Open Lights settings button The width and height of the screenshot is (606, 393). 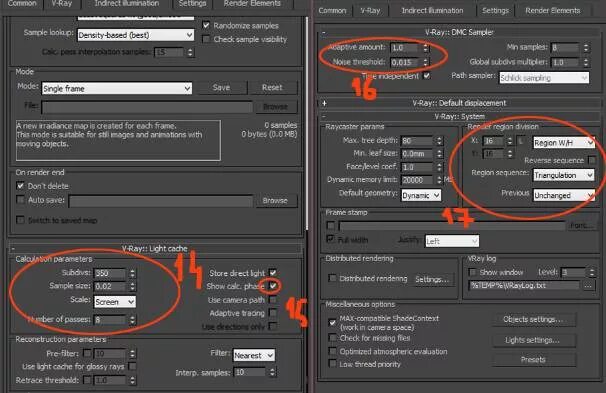tap(533, 340)
